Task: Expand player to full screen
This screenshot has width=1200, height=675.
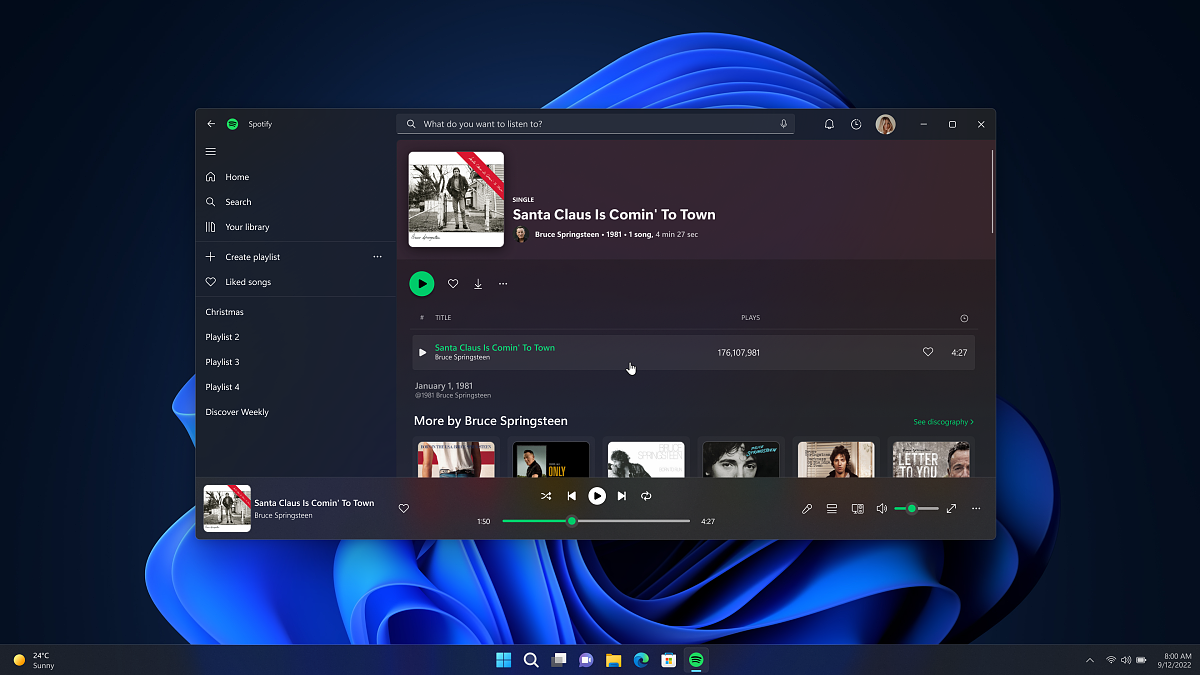Action: 951,509
